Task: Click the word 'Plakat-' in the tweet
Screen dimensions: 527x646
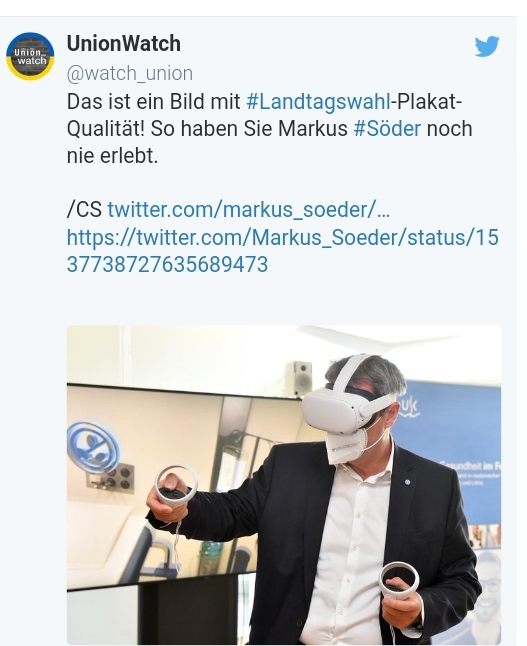Action: click(426, 101)
